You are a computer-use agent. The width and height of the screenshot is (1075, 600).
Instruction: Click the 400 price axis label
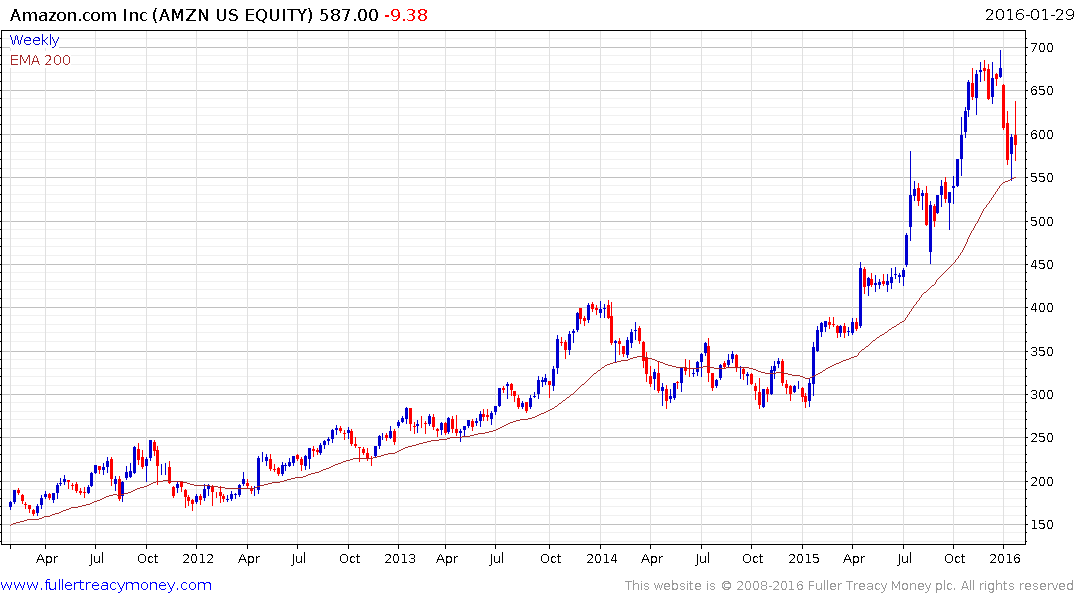coord(1041,308)
